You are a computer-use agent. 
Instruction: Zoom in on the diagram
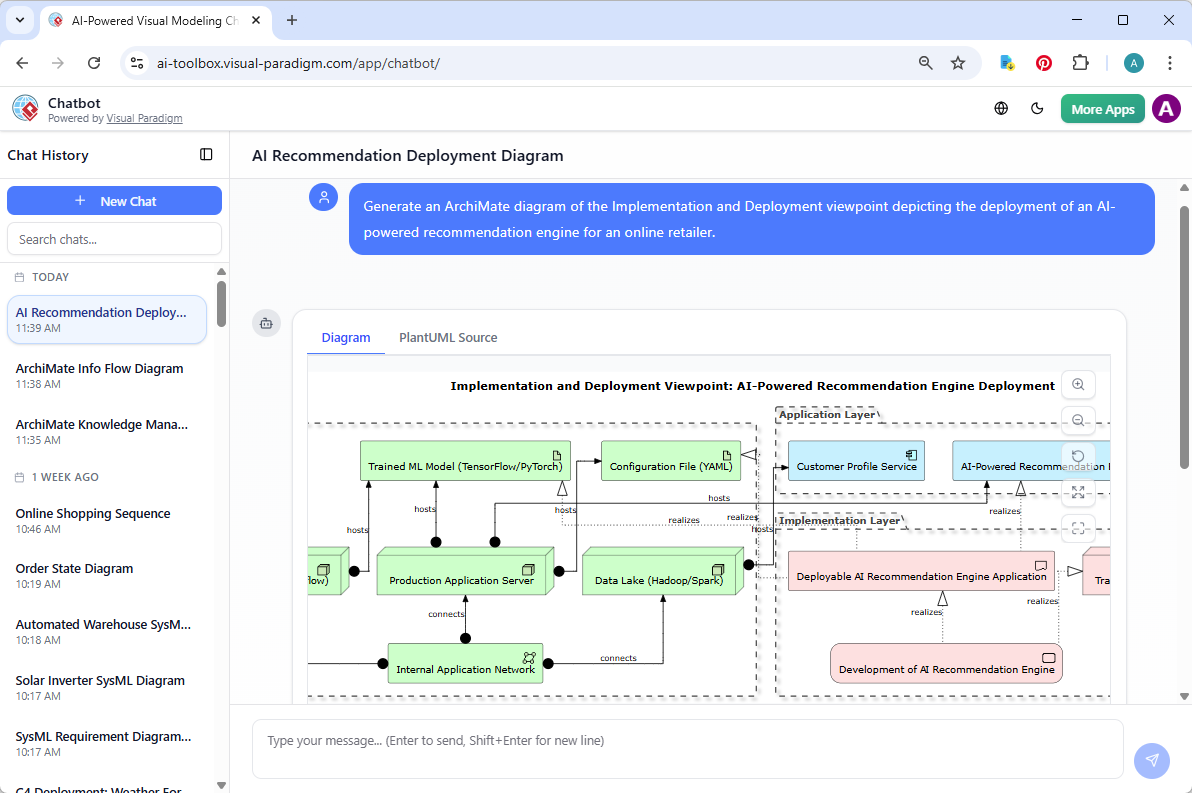1078,384
